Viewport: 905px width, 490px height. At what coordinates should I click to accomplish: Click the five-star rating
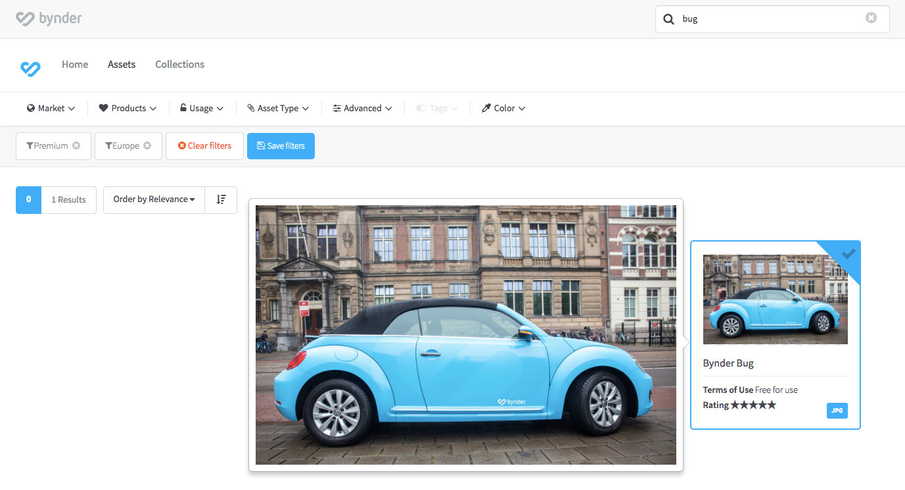click(x=753, y=405)
